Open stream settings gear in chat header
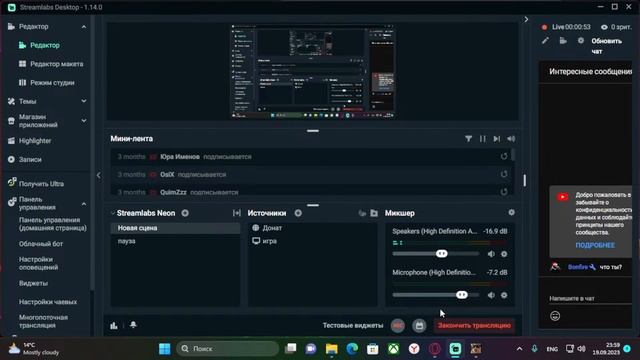The height and width of the screenshot is (360, 640). point(580,40)
